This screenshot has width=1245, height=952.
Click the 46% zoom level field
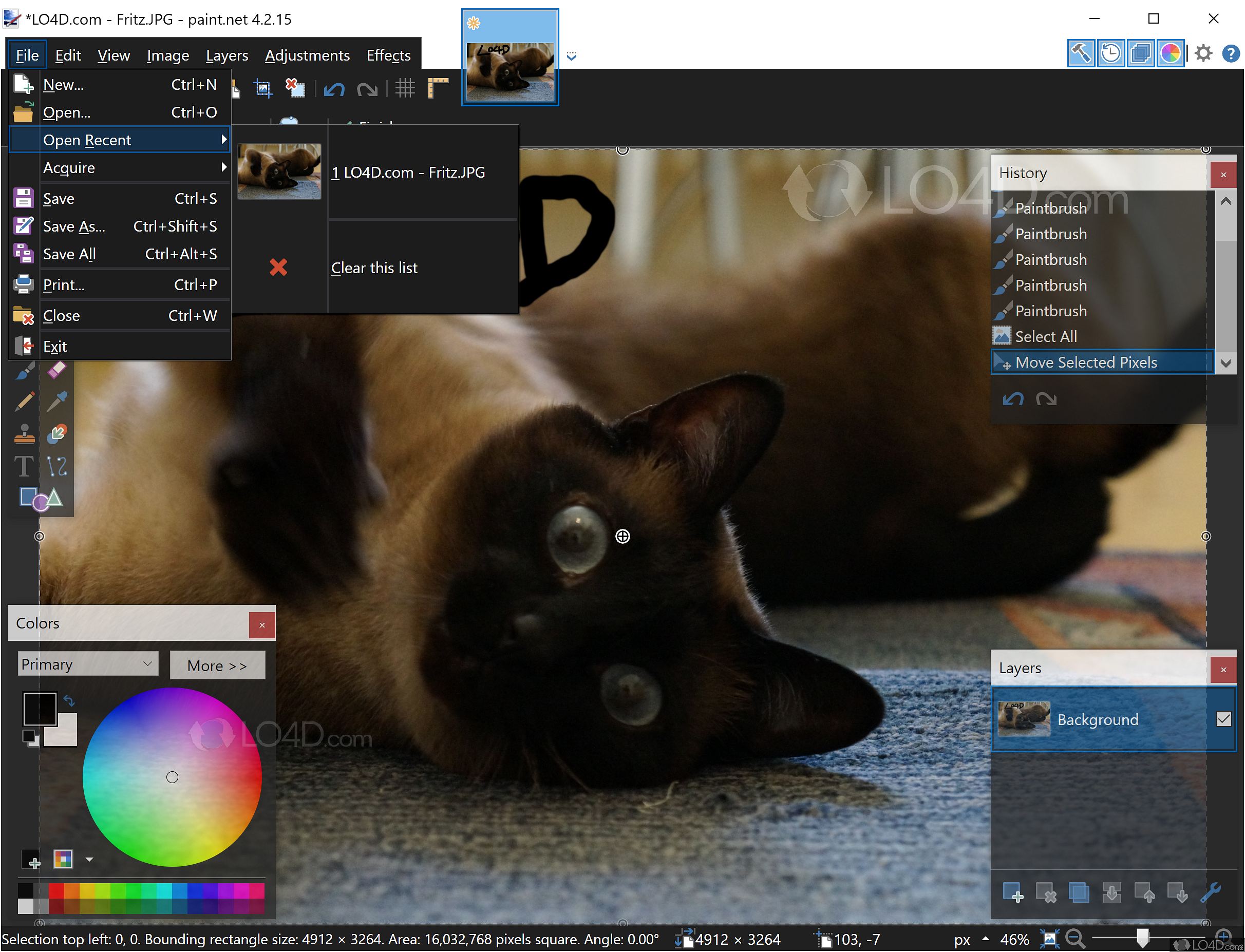pos(1014,940)
